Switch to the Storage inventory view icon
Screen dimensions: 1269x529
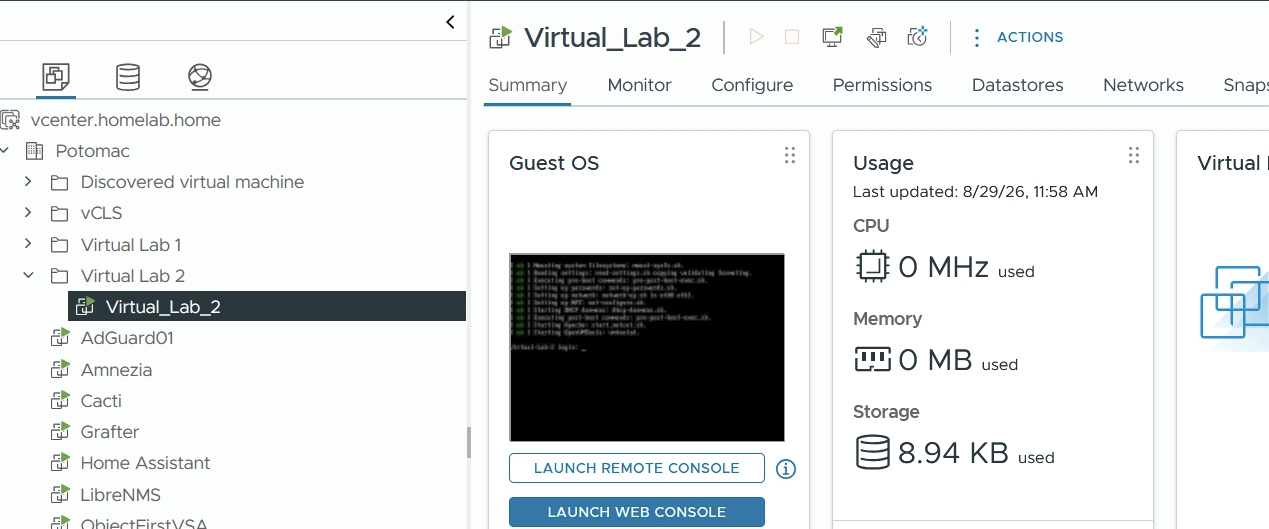click(x=128, y=76)
